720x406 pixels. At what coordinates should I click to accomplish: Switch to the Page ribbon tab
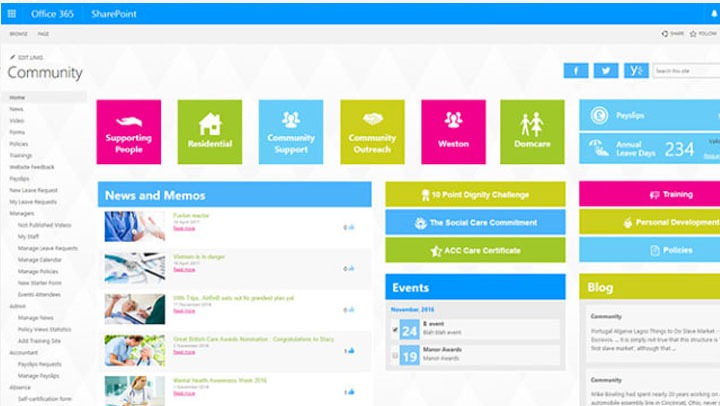44,34
